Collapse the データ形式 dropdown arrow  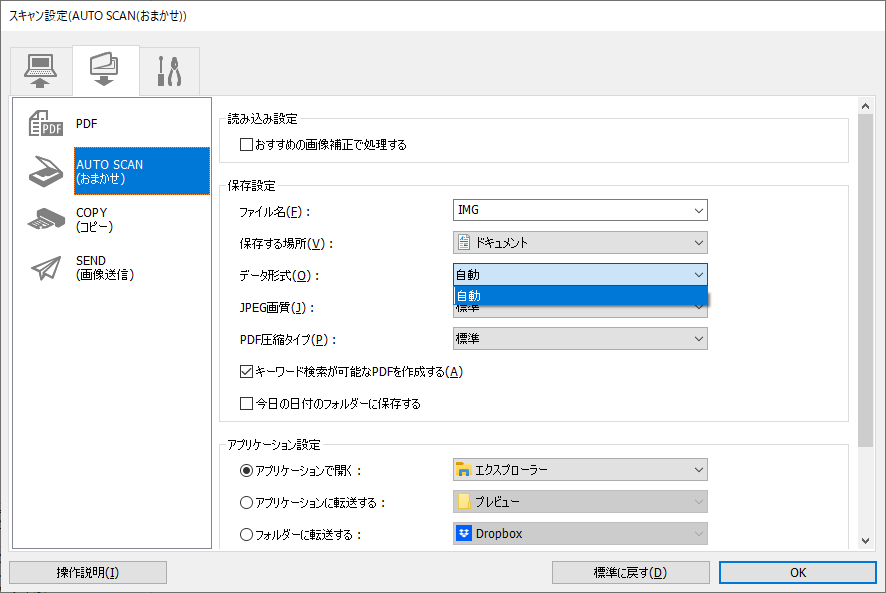pyautogui.click(x=699, y=275)
